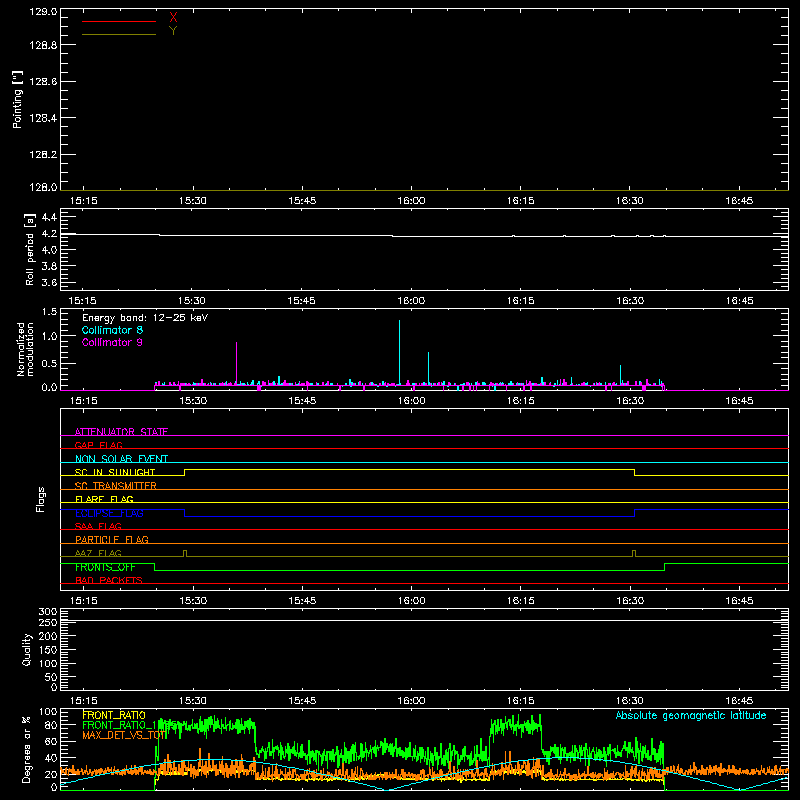Click the red X legend label

pos(173,17)
